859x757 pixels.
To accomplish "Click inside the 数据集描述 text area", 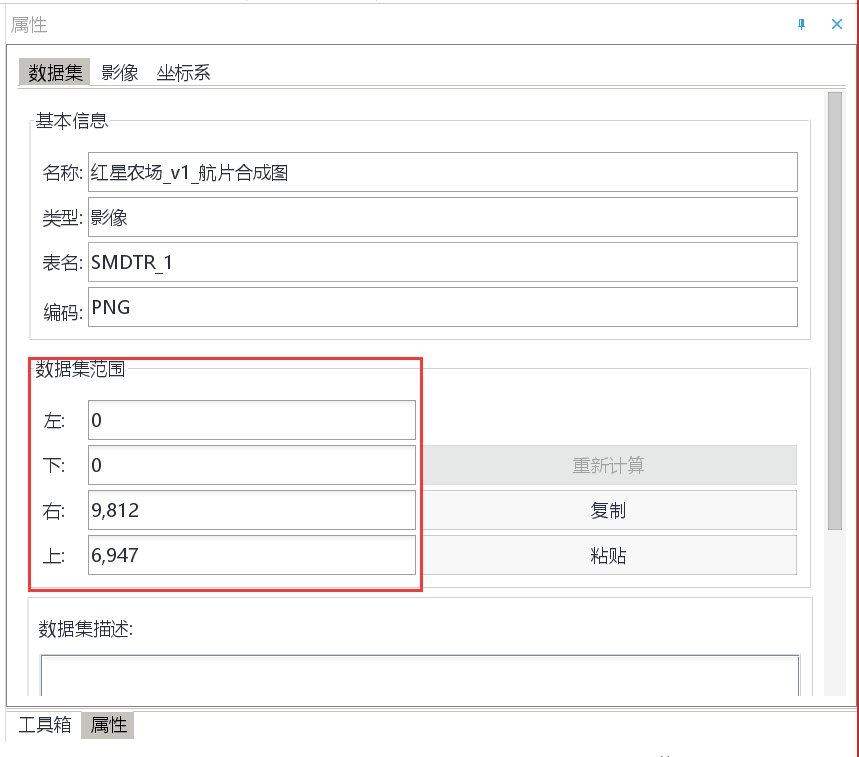I will (x=420, y=675).
